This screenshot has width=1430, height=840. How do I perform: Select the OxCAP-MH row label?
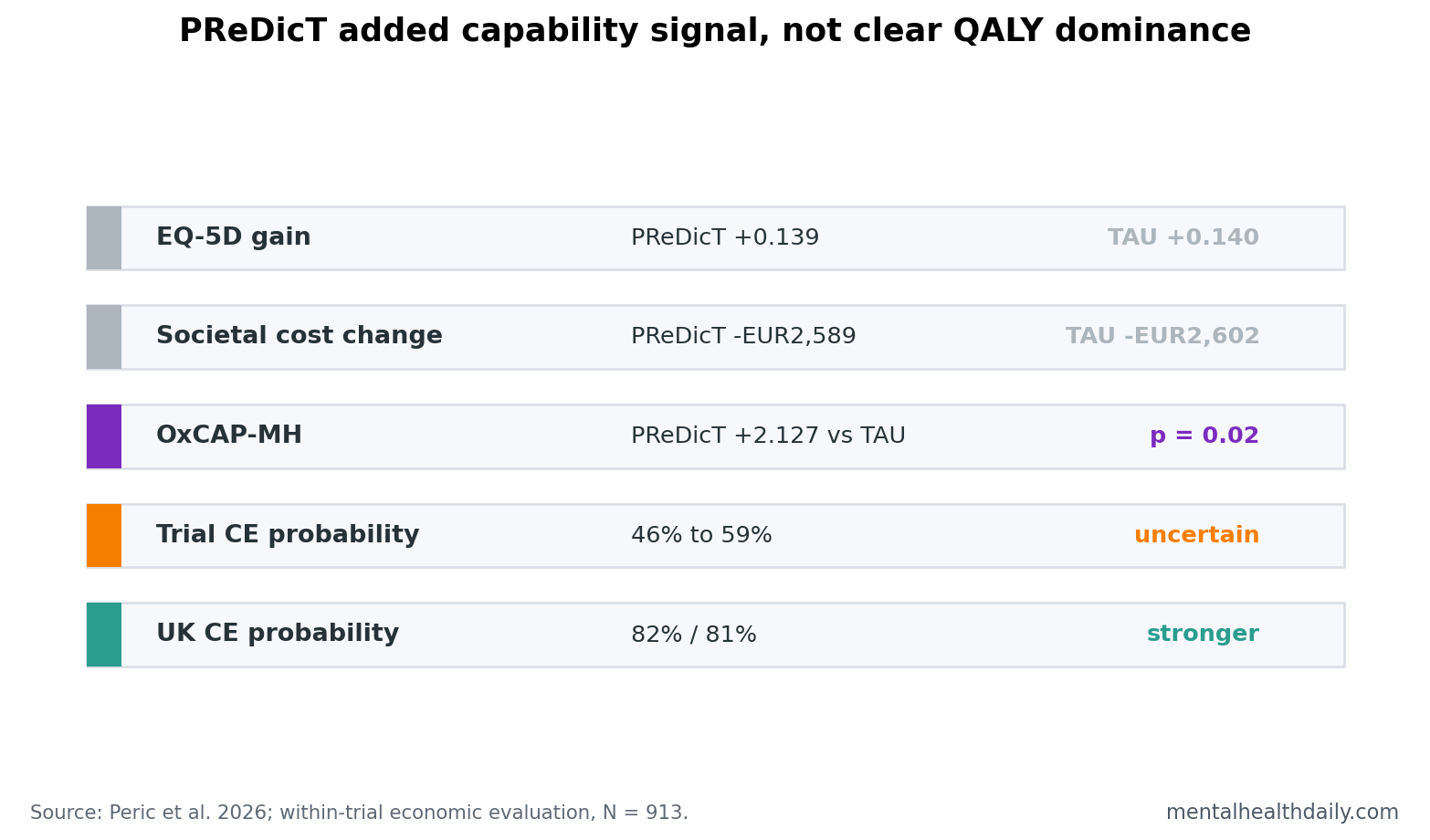[x=228, y=436]
